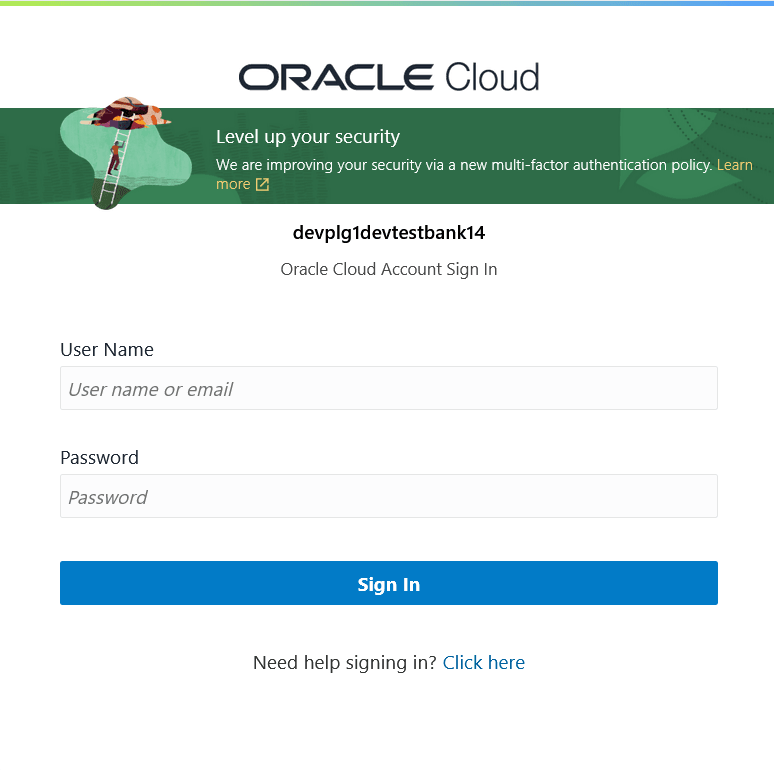This screenshot has width=774, height=770.
Task: Click the external link icon beside "more"
Action: 262,185
